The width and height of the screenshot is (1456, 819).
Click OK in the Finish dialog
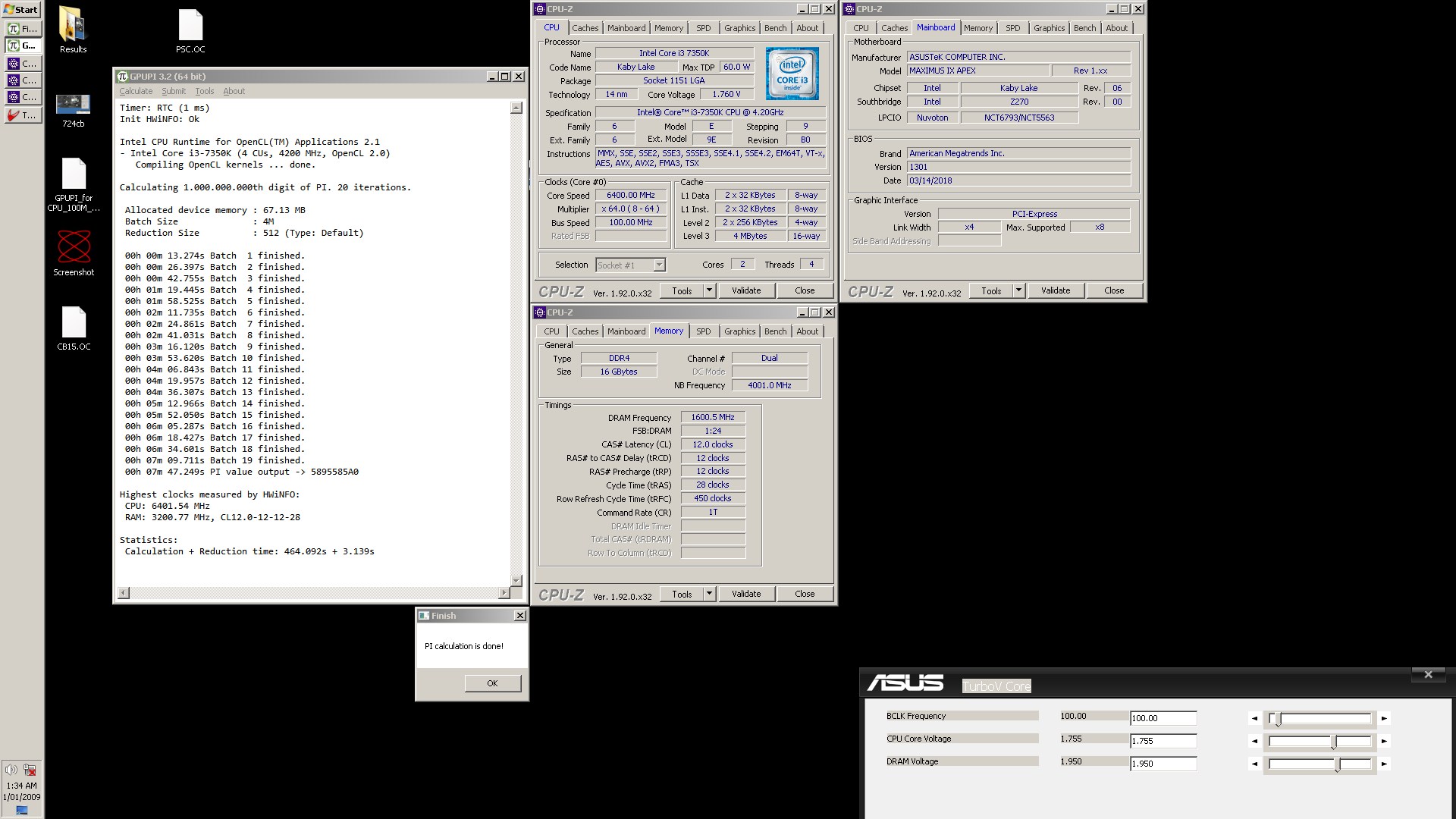tap(492, 683)
